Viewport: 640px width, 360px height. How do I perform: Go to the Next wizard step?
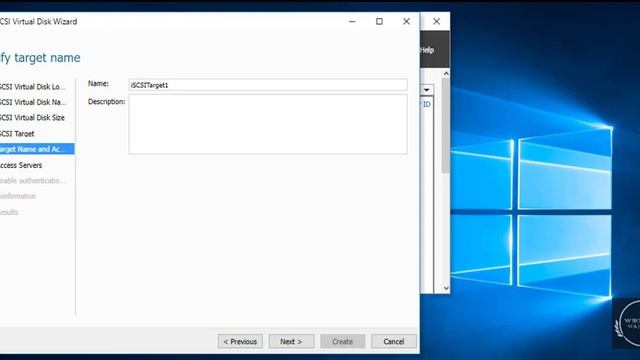(291, 341)
